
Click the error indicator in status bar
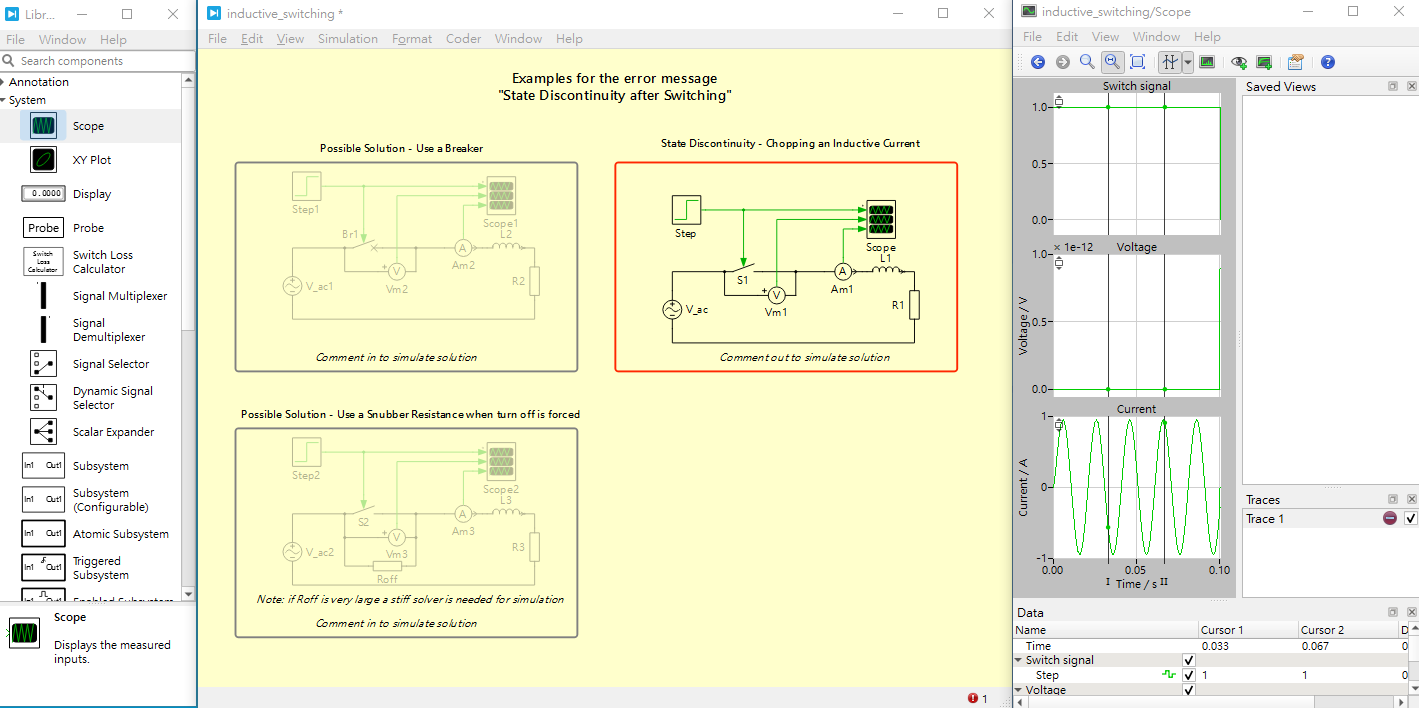977,698
